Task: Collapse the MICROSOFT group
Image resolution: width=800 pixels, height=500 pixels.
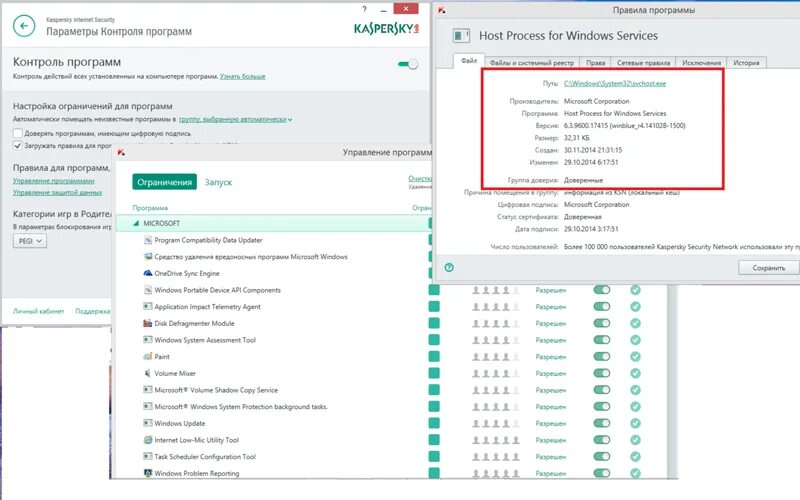Action: tap(136, 223)
